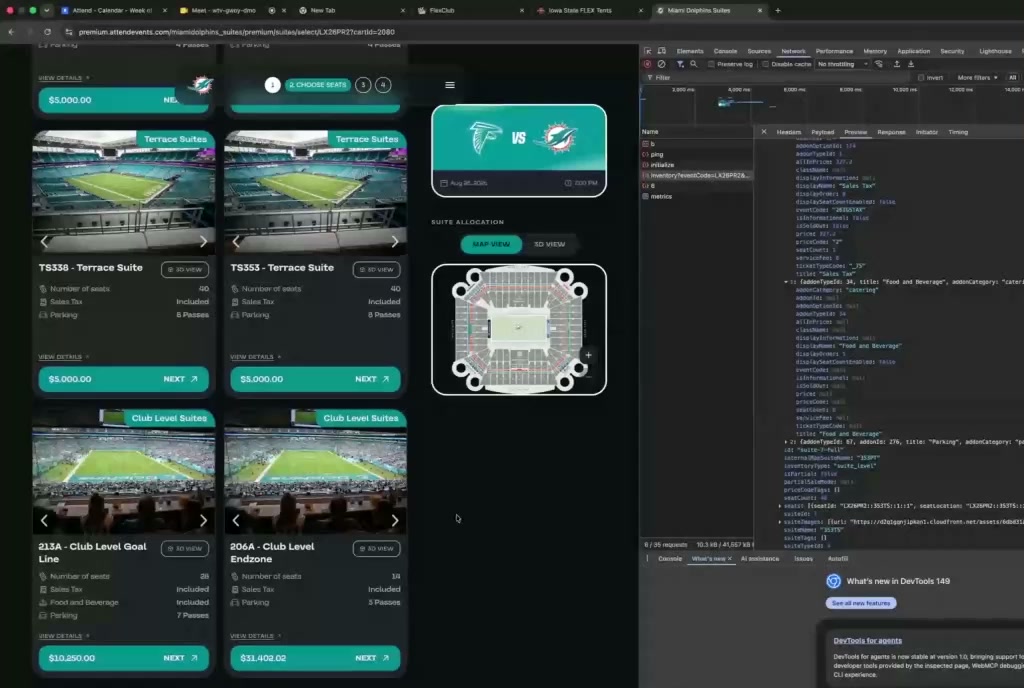
Task: Open the Elements panel tab
Action: (x=690, y=51)
